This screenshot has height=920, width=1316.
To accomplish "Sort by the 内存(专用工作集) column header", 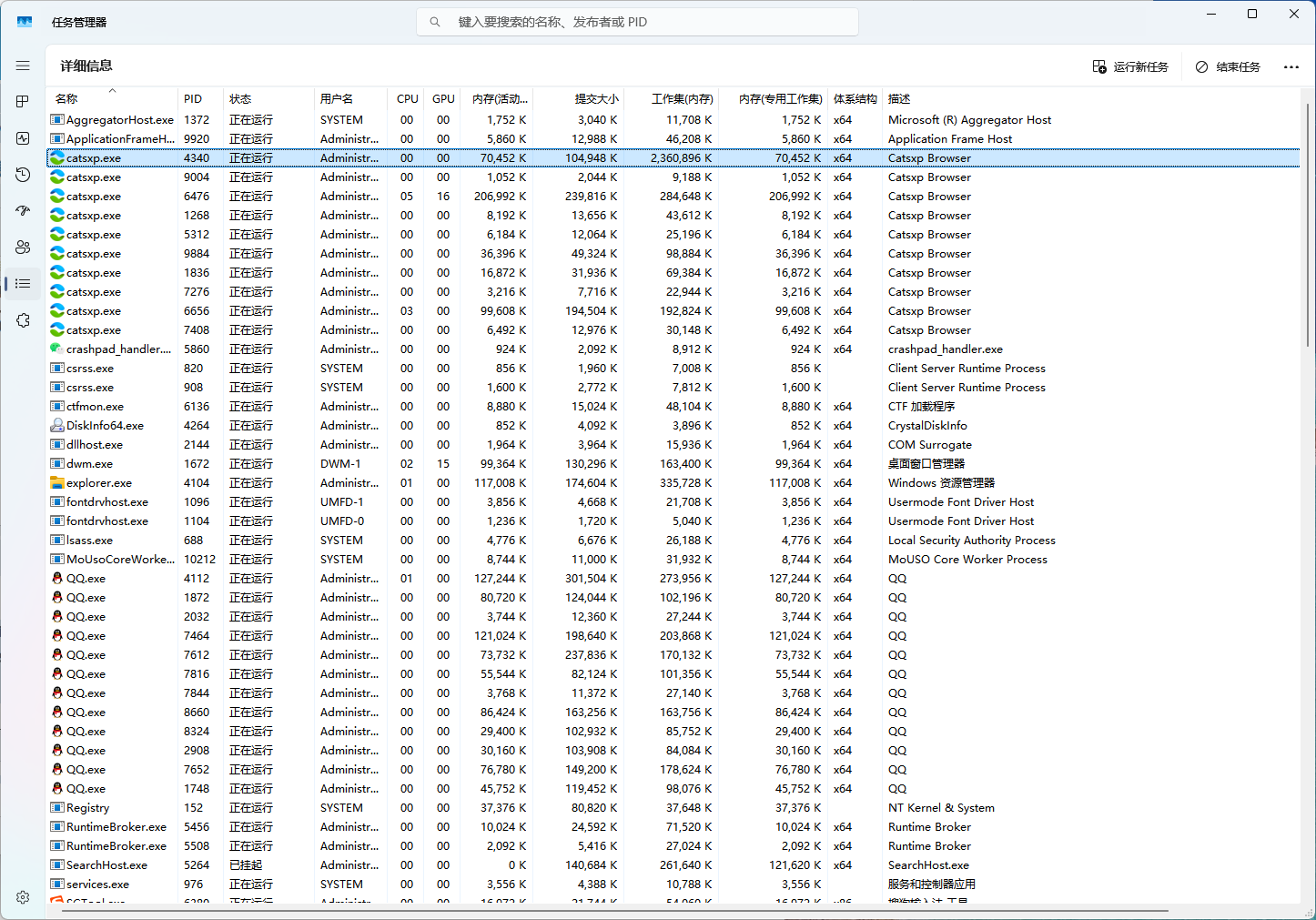I will click(774, 98).
